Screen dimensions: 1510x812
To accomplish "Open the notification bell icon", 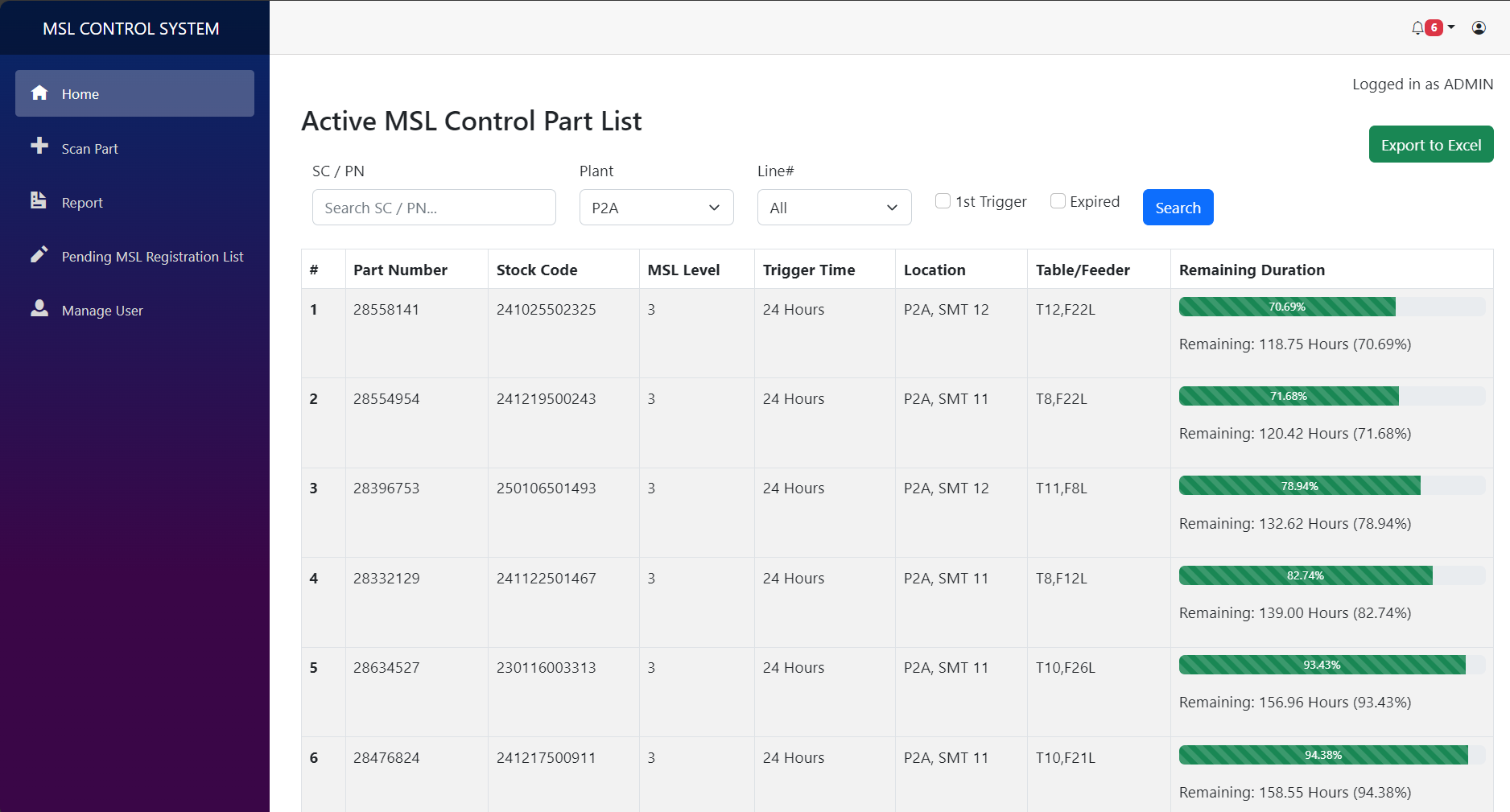I will coord(1417,28).
